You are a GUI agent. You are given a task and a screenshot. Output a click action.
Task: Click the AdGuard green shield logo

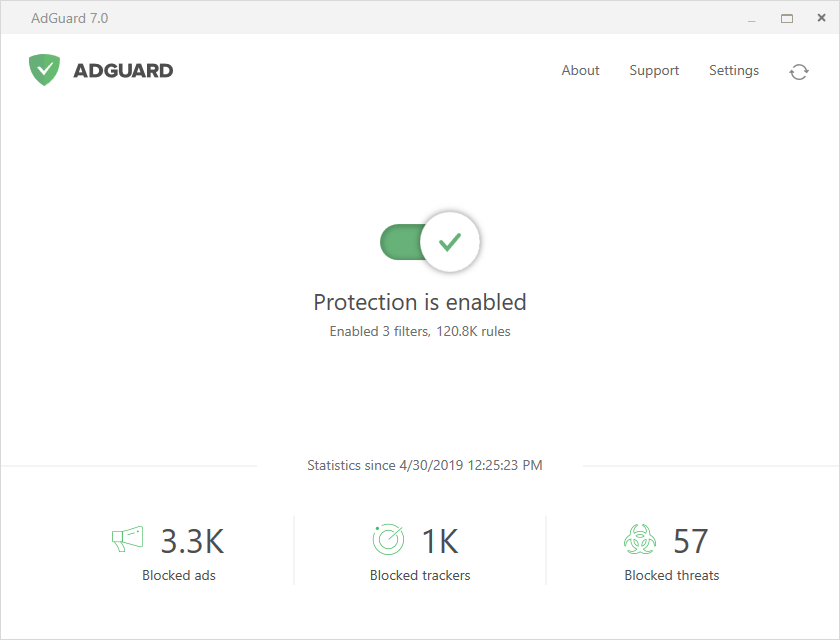click(44, 70)
